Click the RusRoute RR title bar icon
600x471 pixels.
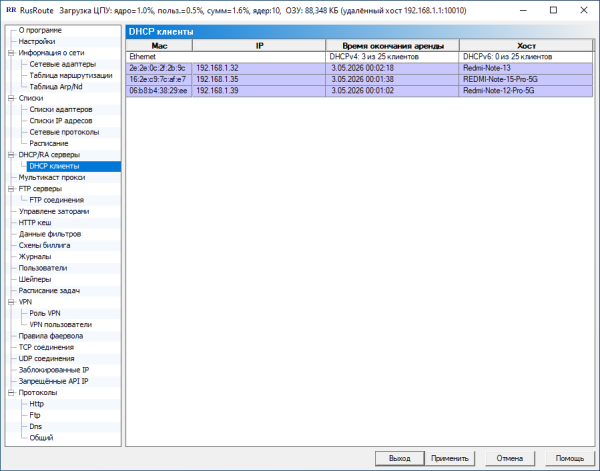click(11, 10)
